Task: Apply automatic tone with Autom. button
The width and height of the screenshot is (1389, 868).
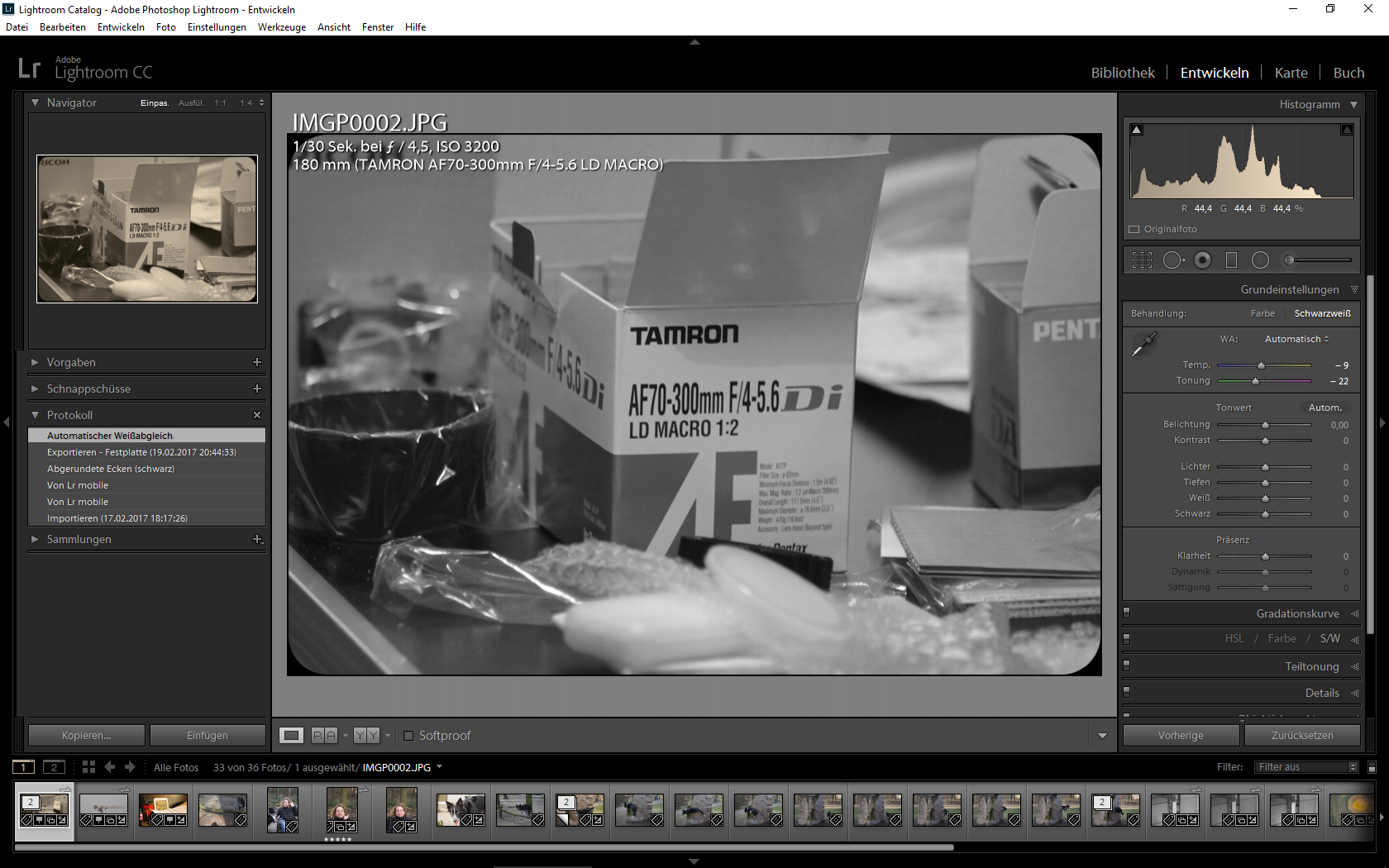Action: click(1325, 408)
